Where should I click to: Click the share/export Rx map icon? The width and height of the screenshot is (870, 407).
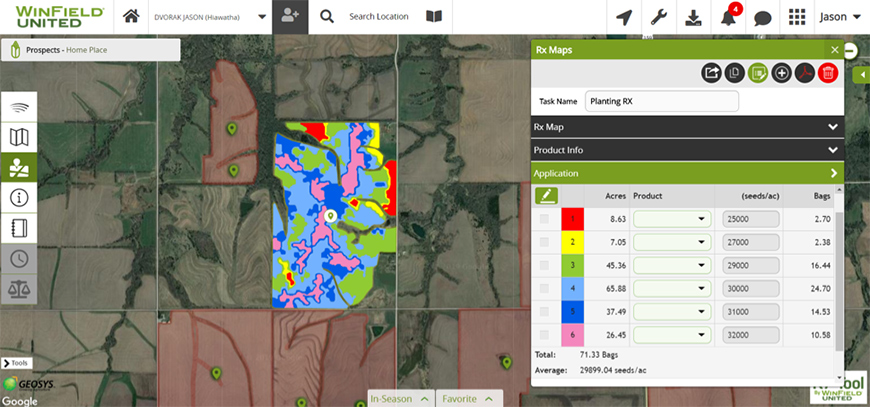tap(712, 72)
